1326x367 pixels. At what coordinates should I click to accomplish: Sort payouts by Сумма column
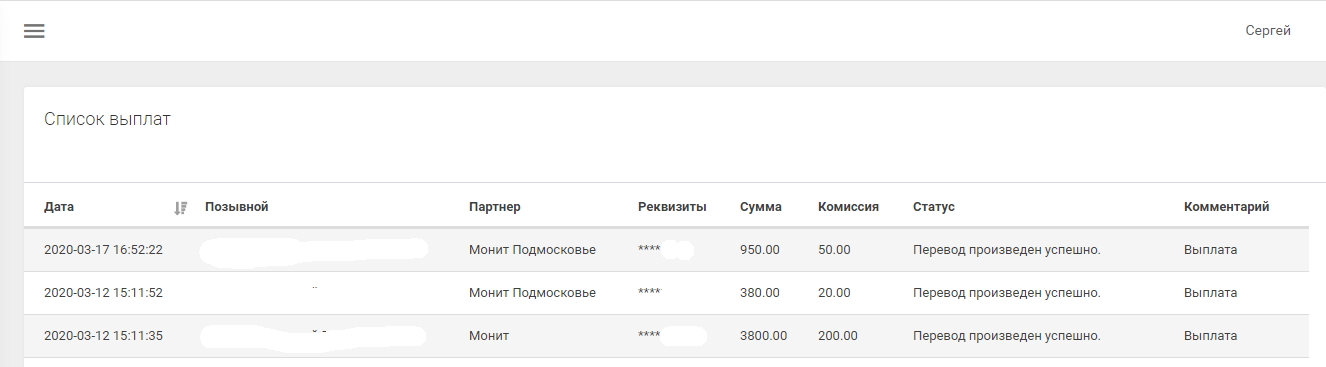(761, 207)
